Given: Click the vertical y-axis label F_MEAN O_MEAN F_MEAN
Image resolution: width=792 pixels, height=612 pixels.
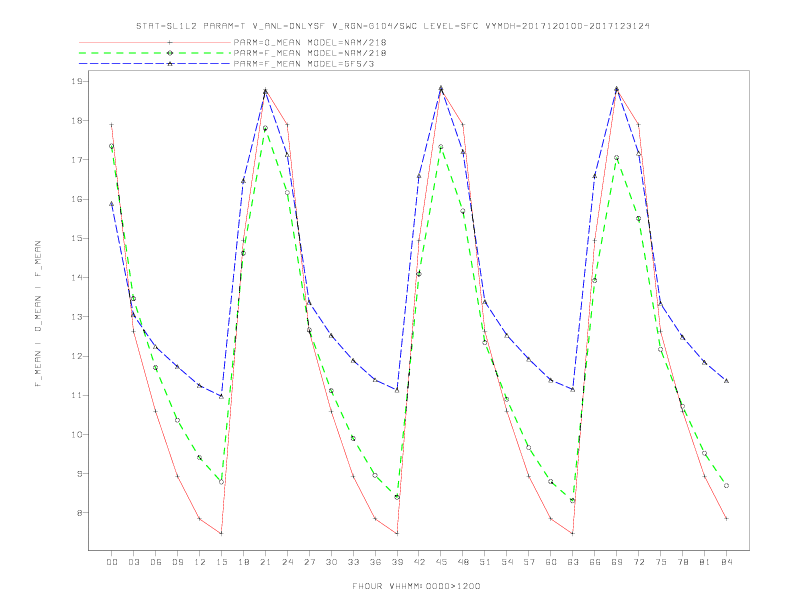Looking at the screenshot, I should coord(38,314).
